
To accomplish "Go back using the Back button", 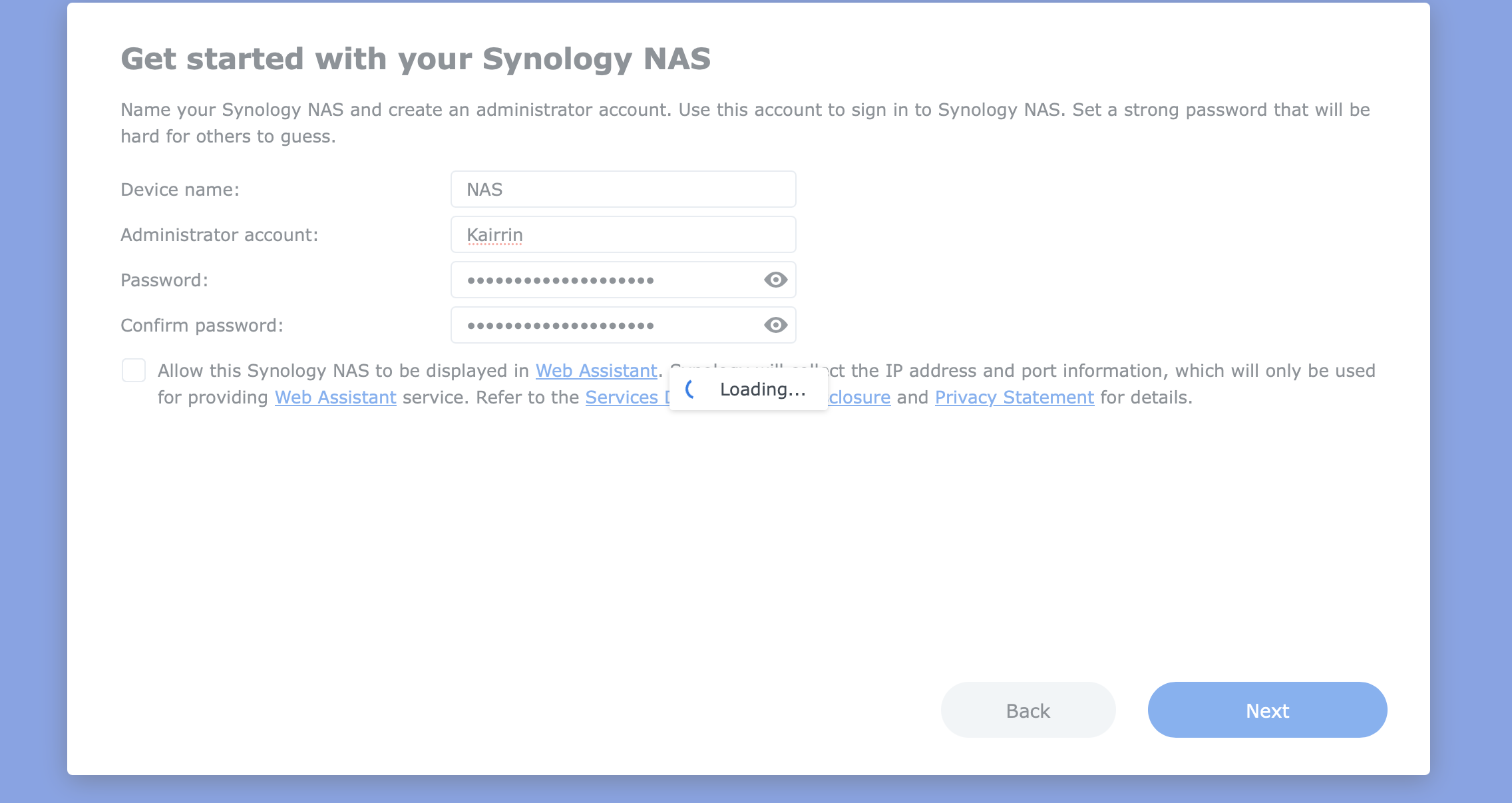I will point(1028,710).
